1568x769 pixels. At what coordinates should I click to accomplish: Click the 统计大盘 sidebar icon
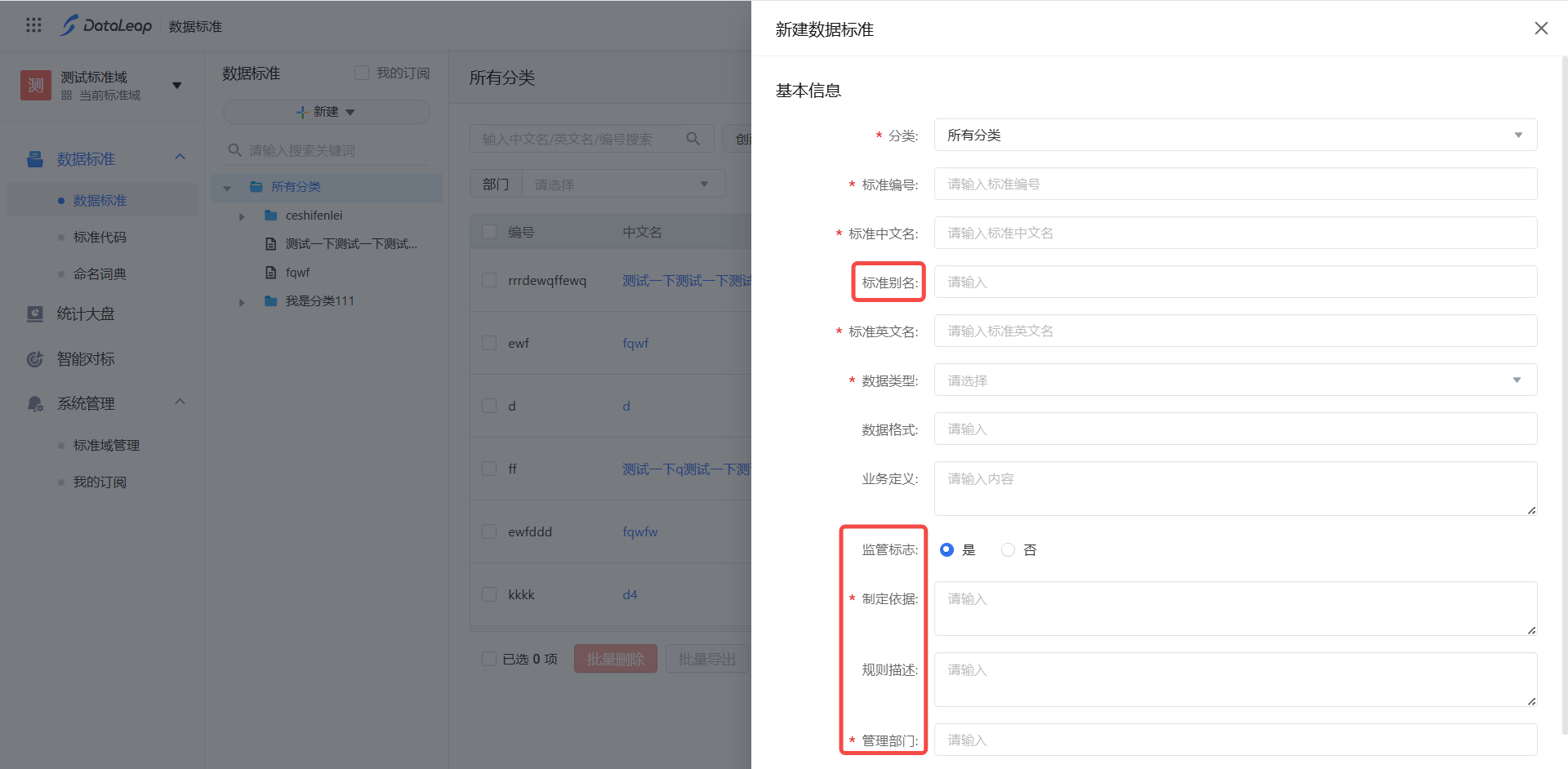coord(35,314)
